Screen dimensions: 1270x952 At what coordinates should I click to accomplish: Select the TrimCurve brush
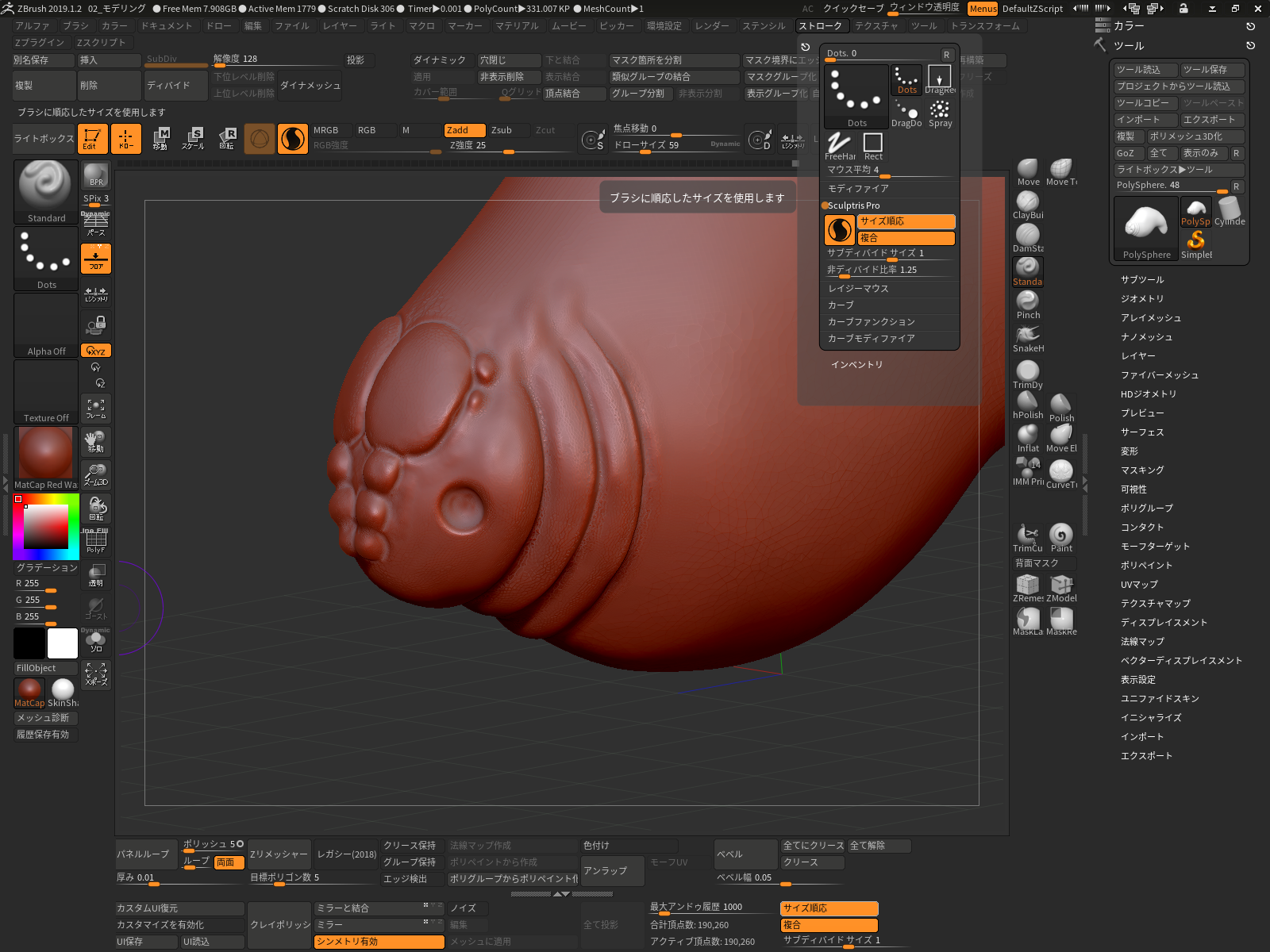[1028, 539]
